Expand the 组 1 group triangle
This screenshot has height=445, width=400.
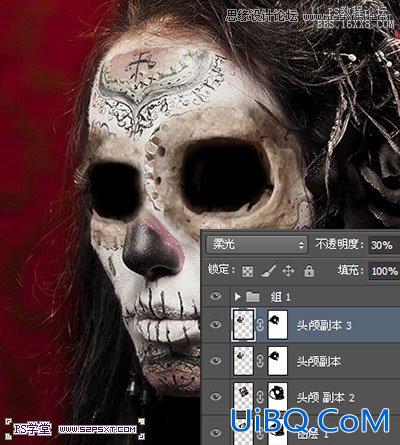pyautogui.click(x=237, y=296)
